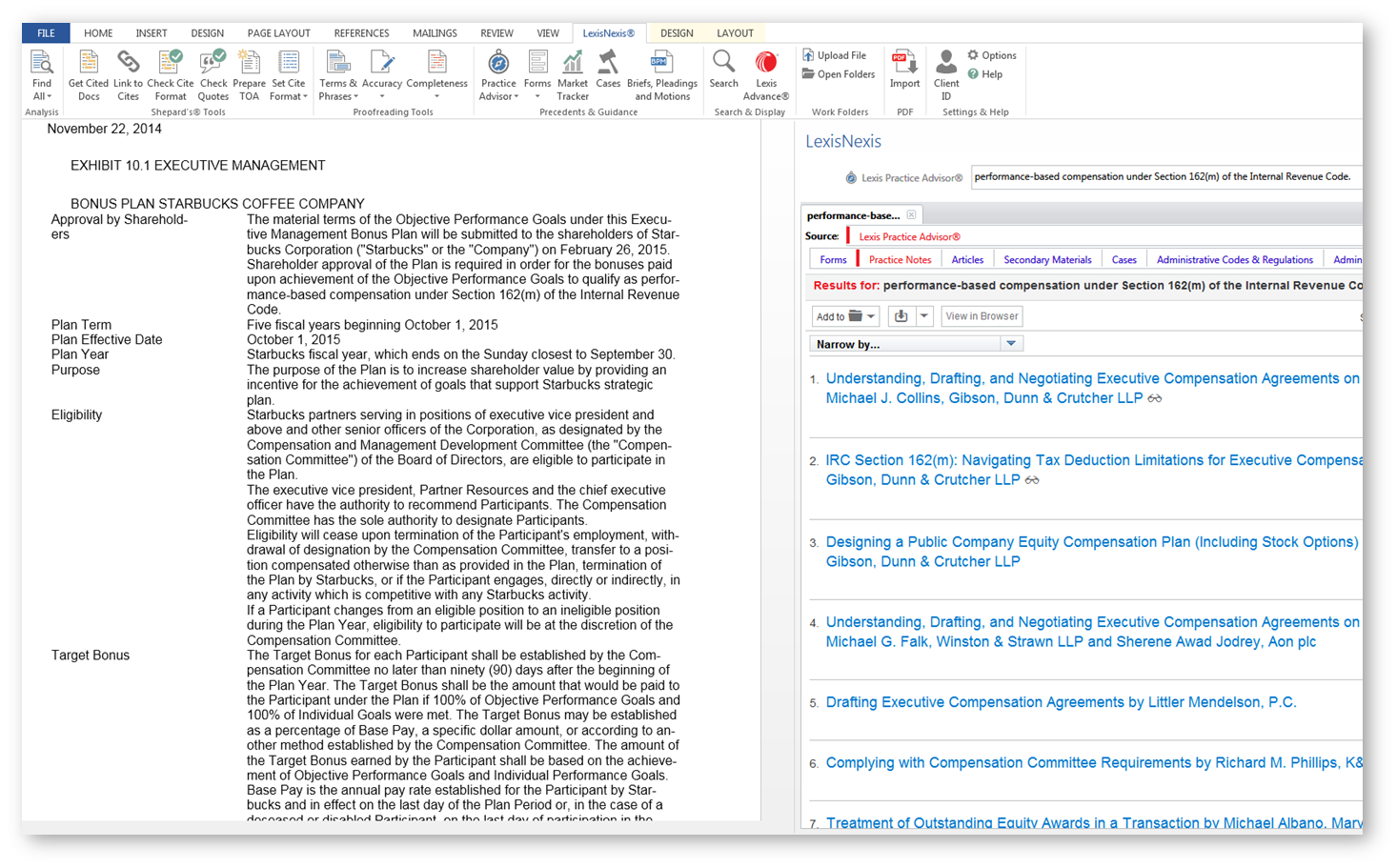Click the Search magnifier icon

pyautogui.click(x=723, y=63)
